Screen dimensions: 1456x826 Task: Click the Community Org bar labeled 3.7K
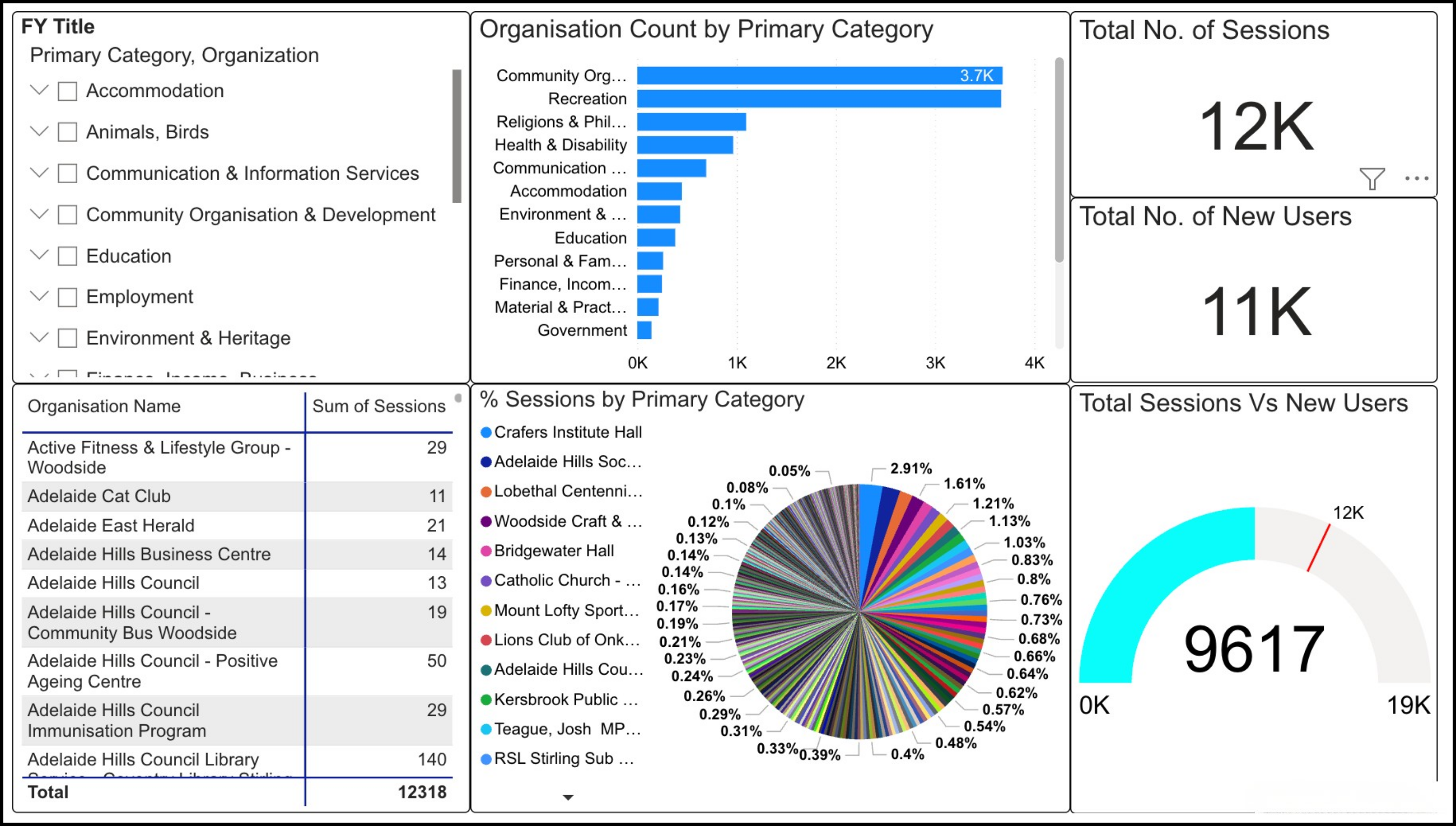point(819,75)
